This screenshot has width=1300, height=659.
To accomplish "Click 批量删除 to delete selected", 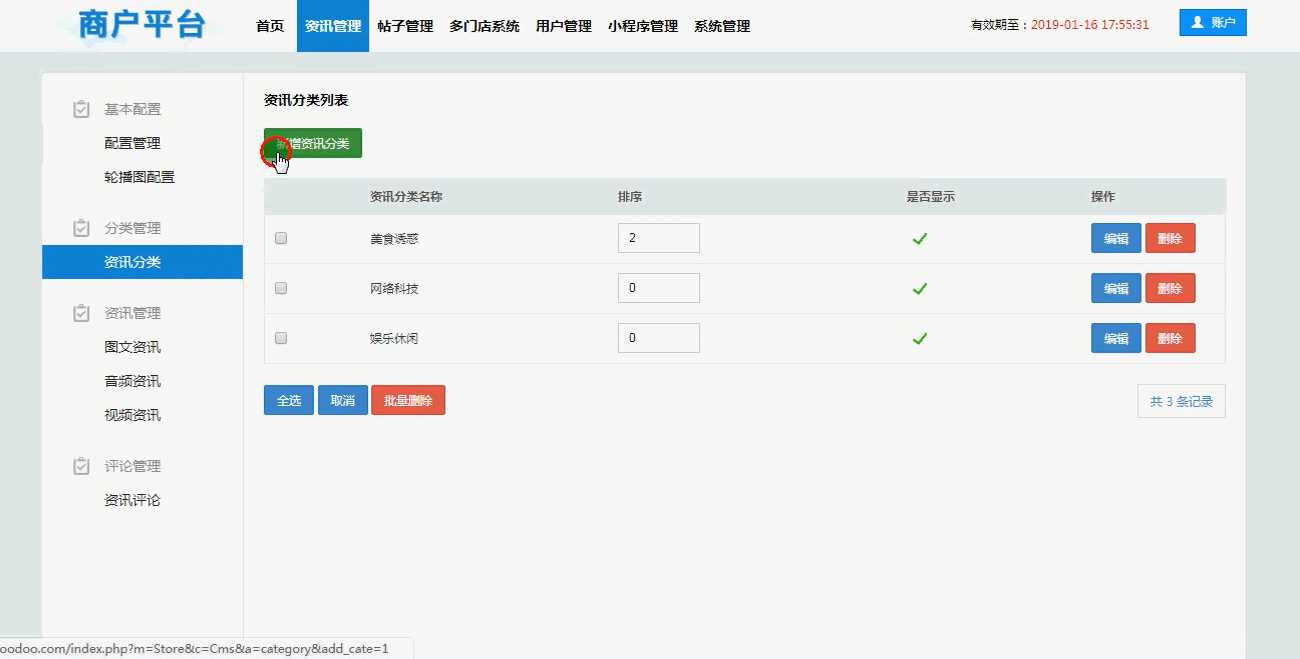I will 408,400.
